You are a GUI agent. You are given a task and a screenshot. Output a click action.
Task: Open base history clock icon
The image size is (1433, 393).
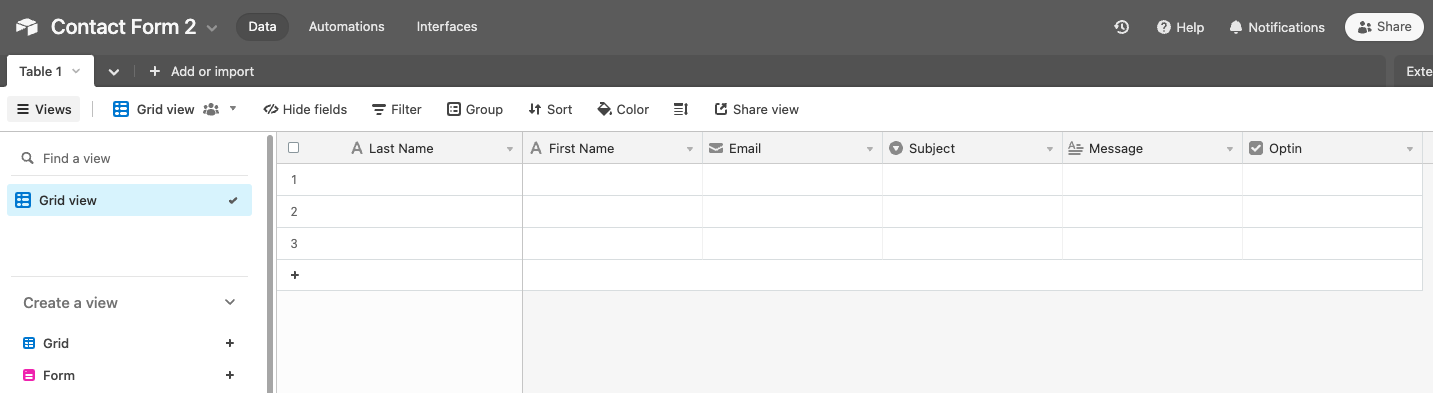[x=1122, y=27]
